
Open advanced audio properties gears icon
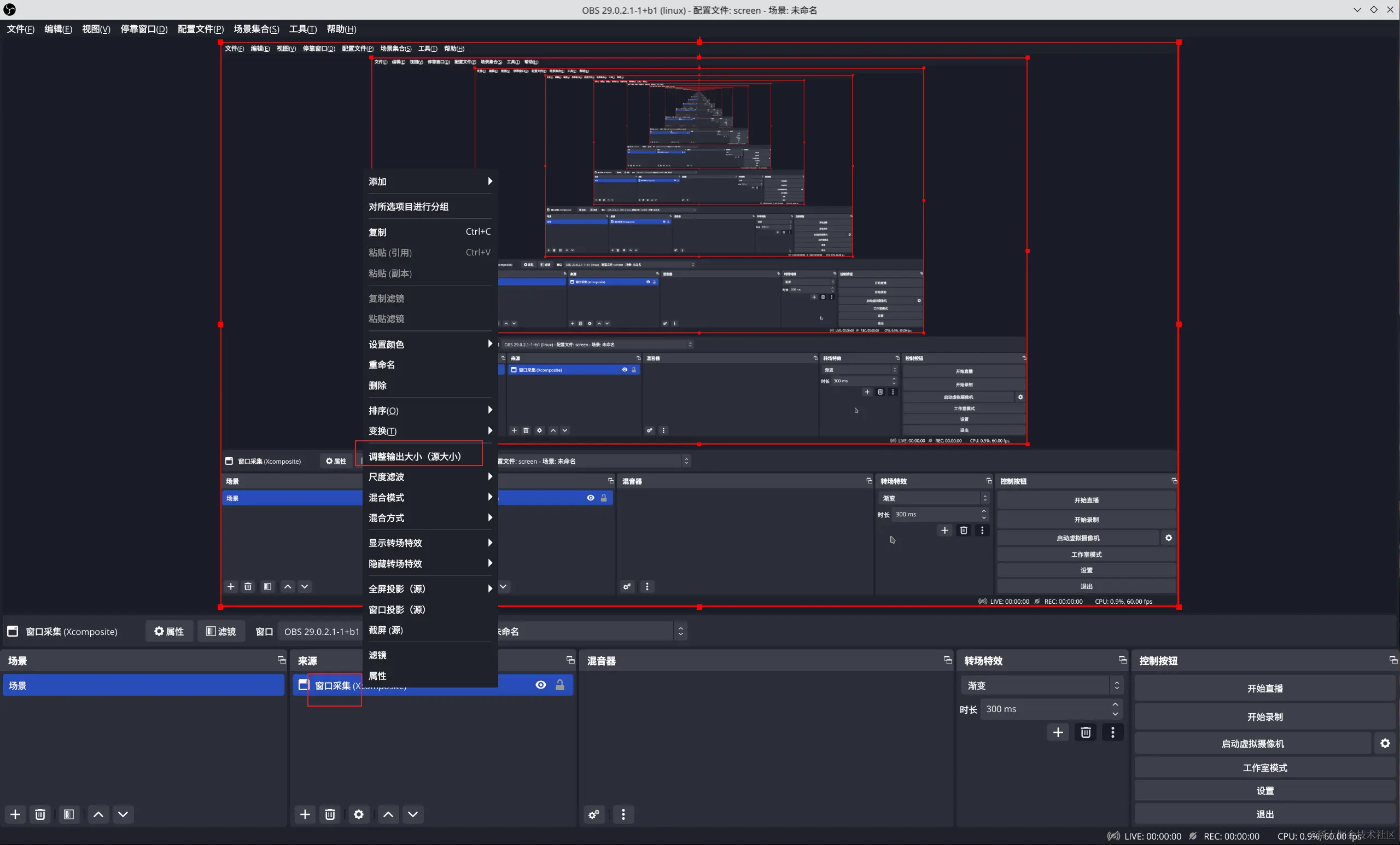(594, 814)
